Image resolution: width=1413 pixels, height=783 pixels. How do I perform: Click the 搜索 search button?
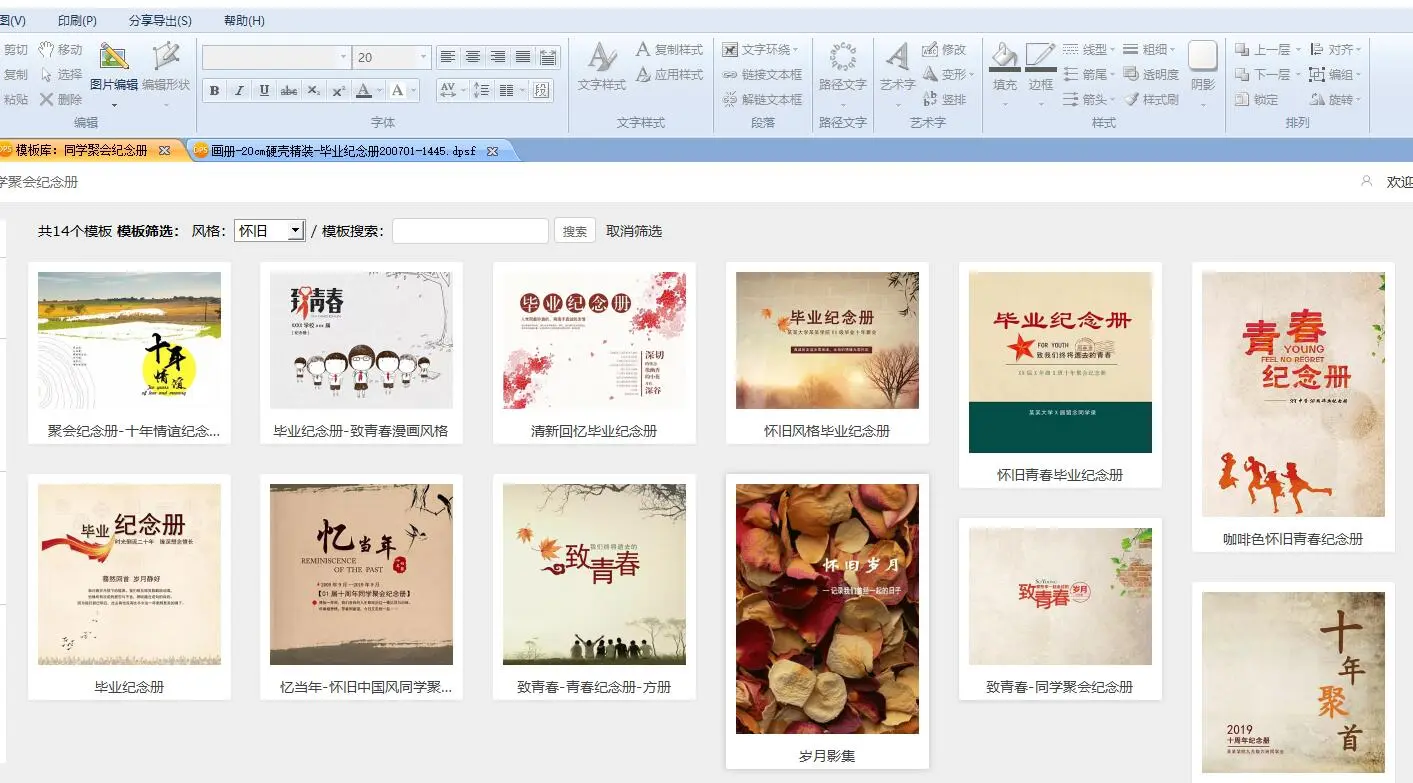575,231
